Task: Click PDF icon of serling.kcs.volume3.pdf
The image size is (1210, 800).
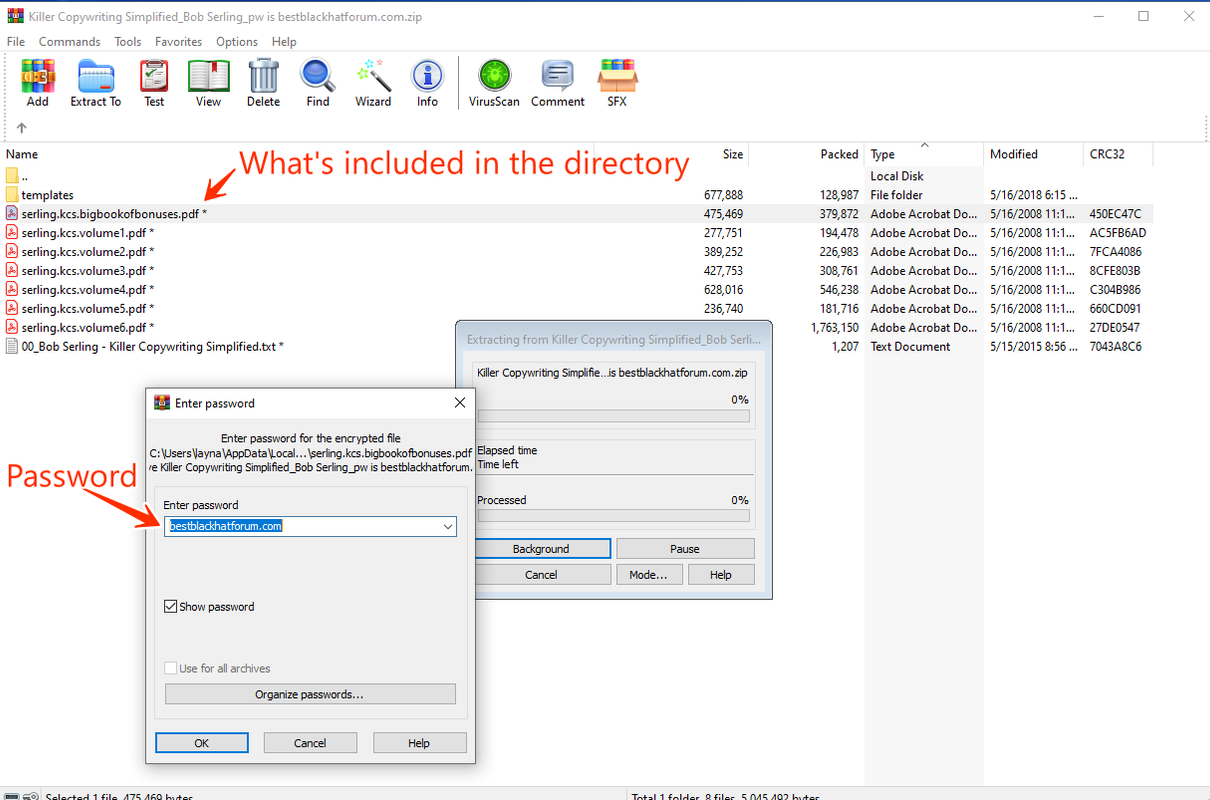Action: (x=12, y=271)
